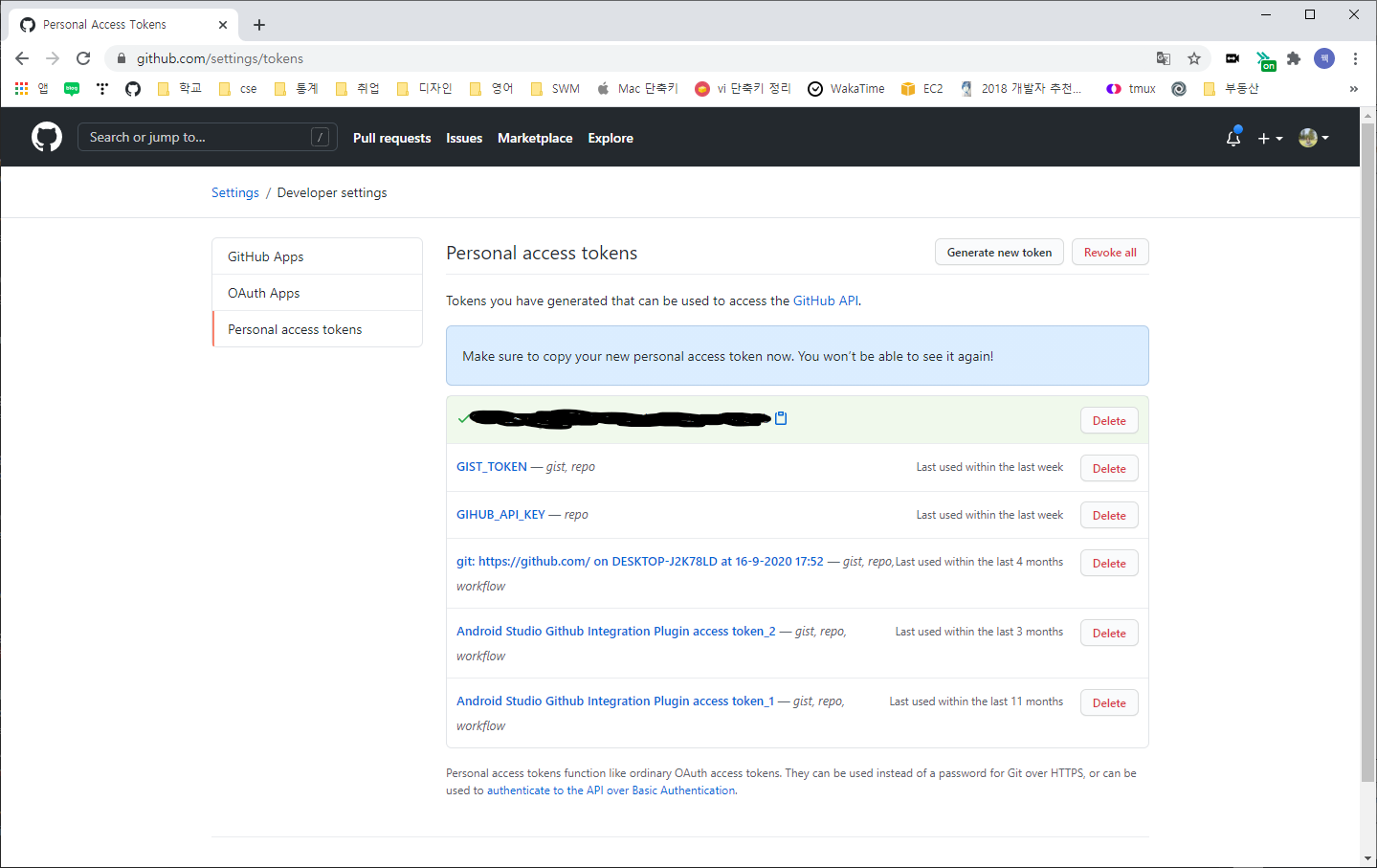Open the EC2 bookmark

click(922, 88)
